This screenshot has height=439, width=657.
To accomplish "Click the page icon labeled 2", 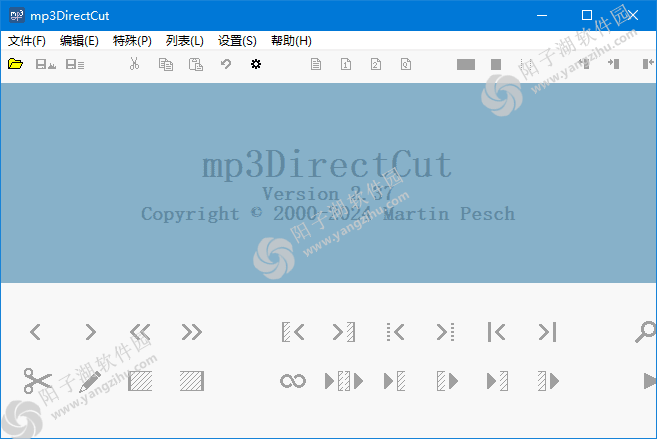I will click(x=376, y=64).
